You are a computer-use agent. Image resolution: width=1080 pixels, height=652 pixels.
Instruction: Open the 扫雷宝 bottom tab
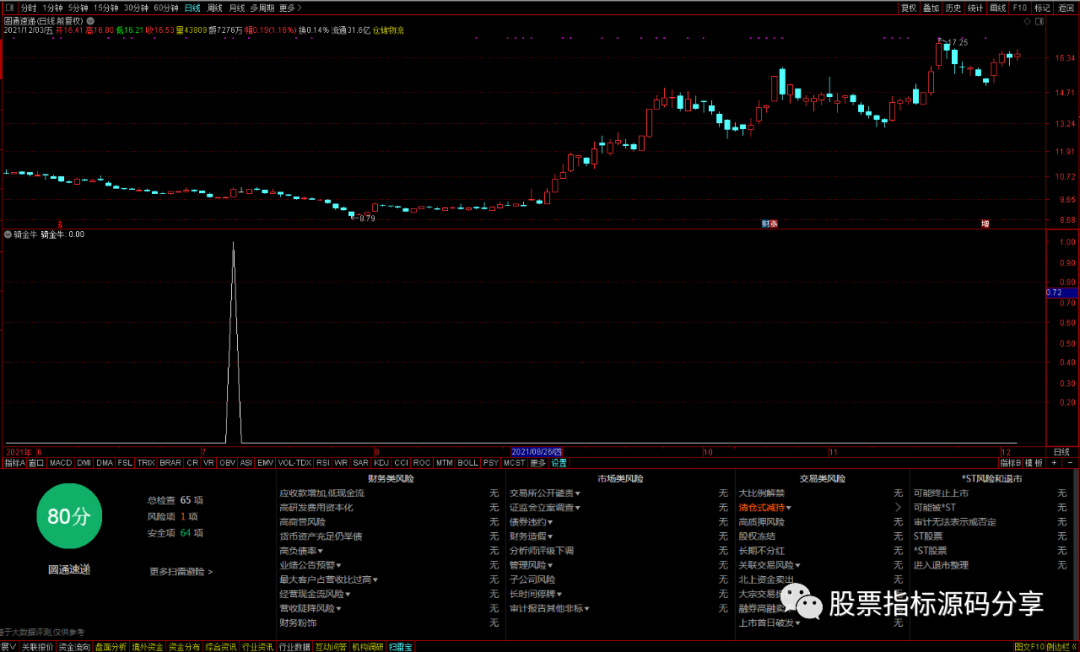coord(401,647)
